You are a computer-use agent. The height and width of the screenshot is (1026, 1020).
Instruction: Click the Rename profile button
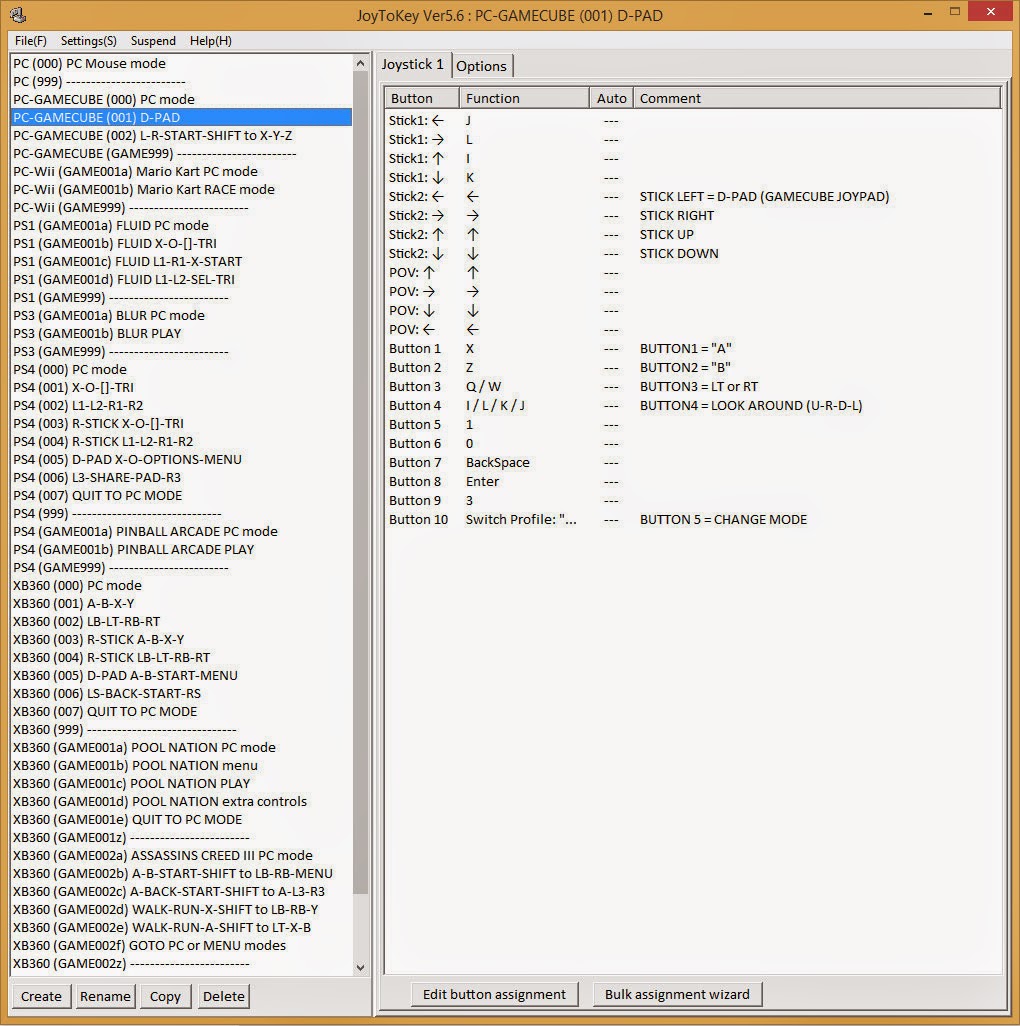point(105,996)
